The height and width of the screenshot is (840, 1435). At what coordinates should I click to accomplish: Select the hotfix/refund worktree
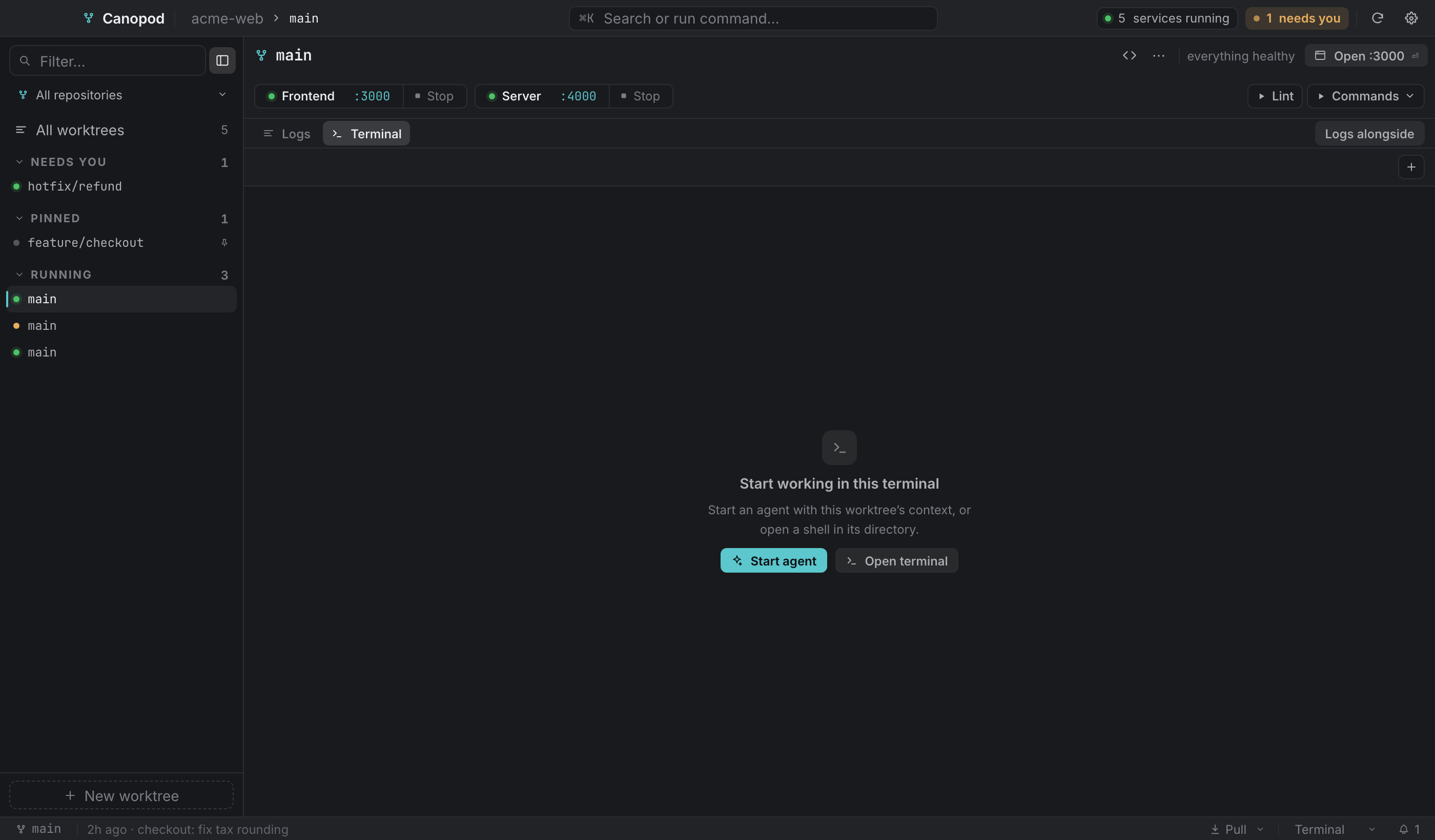pyautogui.click(x=122, y=186)
